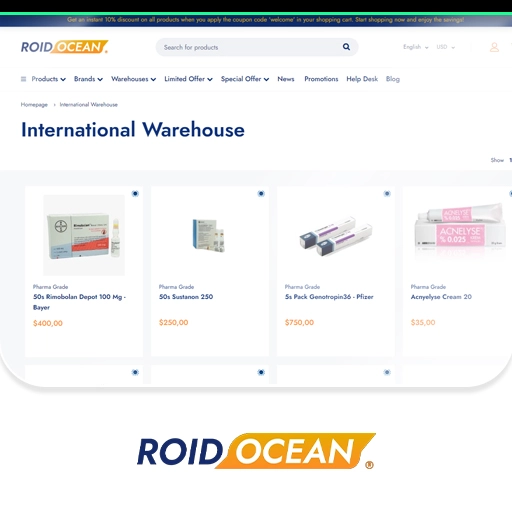This screenshot has width=512, height=512.
Task: Expand the Limited Offer menu
Action: (188, 79)
